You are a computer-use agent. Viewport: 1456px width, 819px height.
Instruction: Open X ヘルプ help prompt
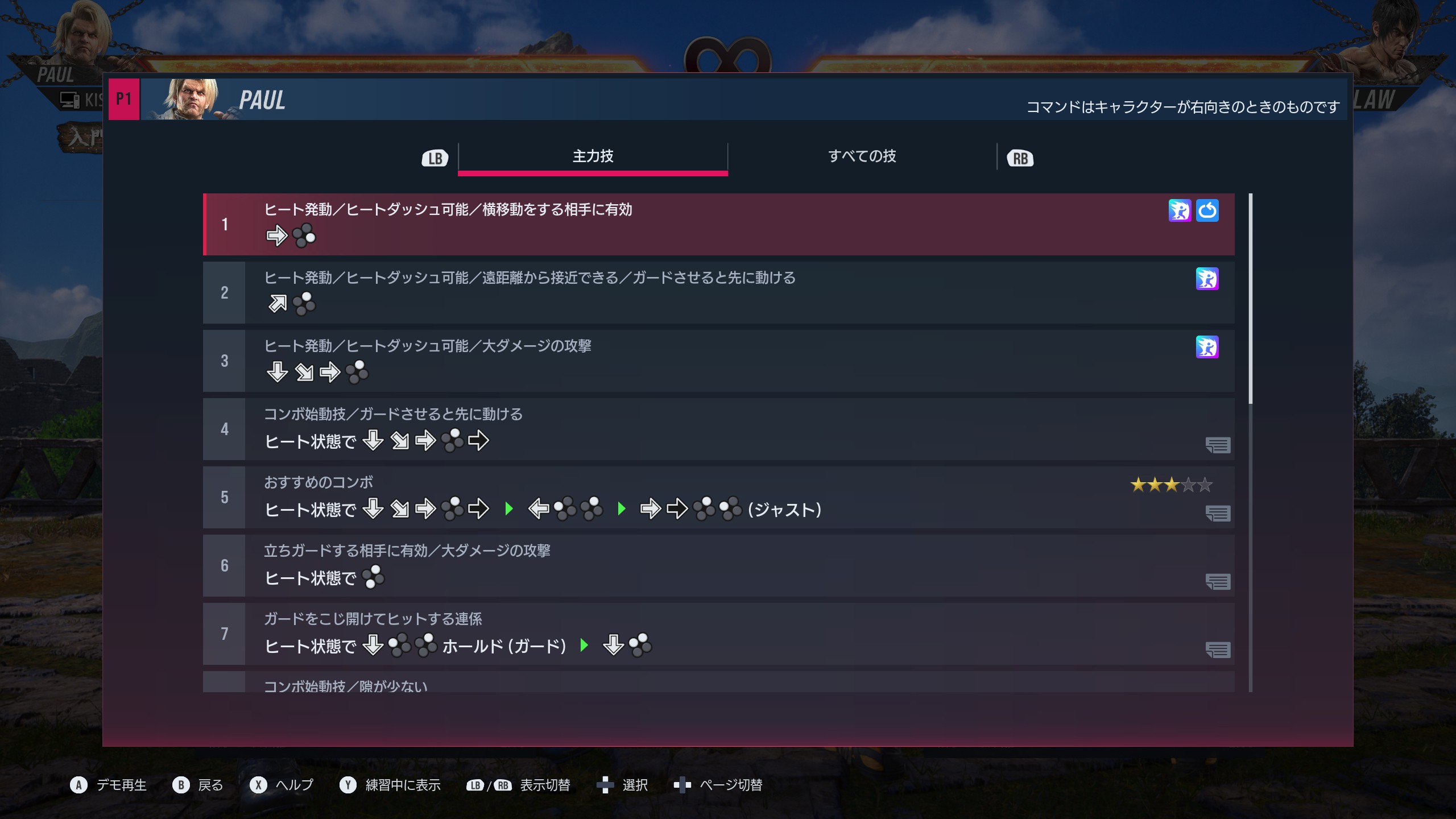click(282, 785)
